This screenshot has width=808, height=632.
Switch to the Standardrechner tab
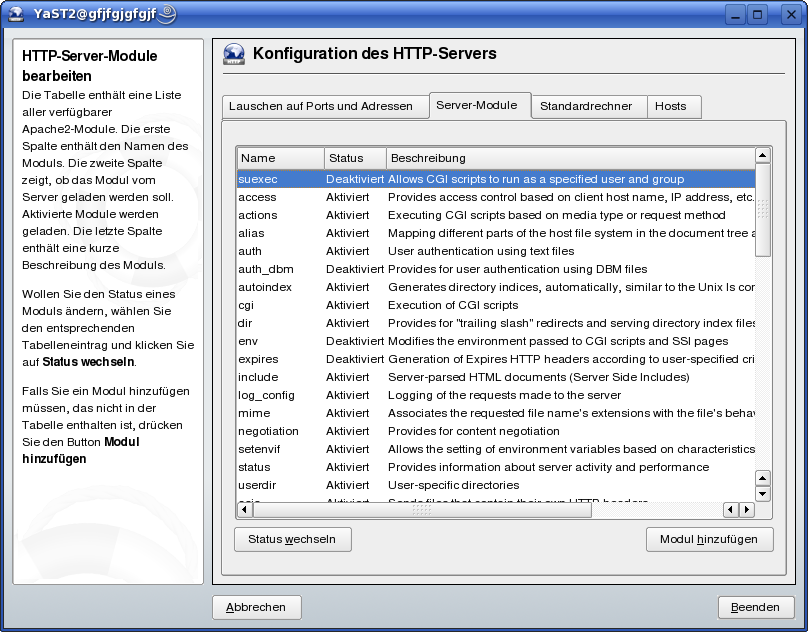click(x=586, y=106)
